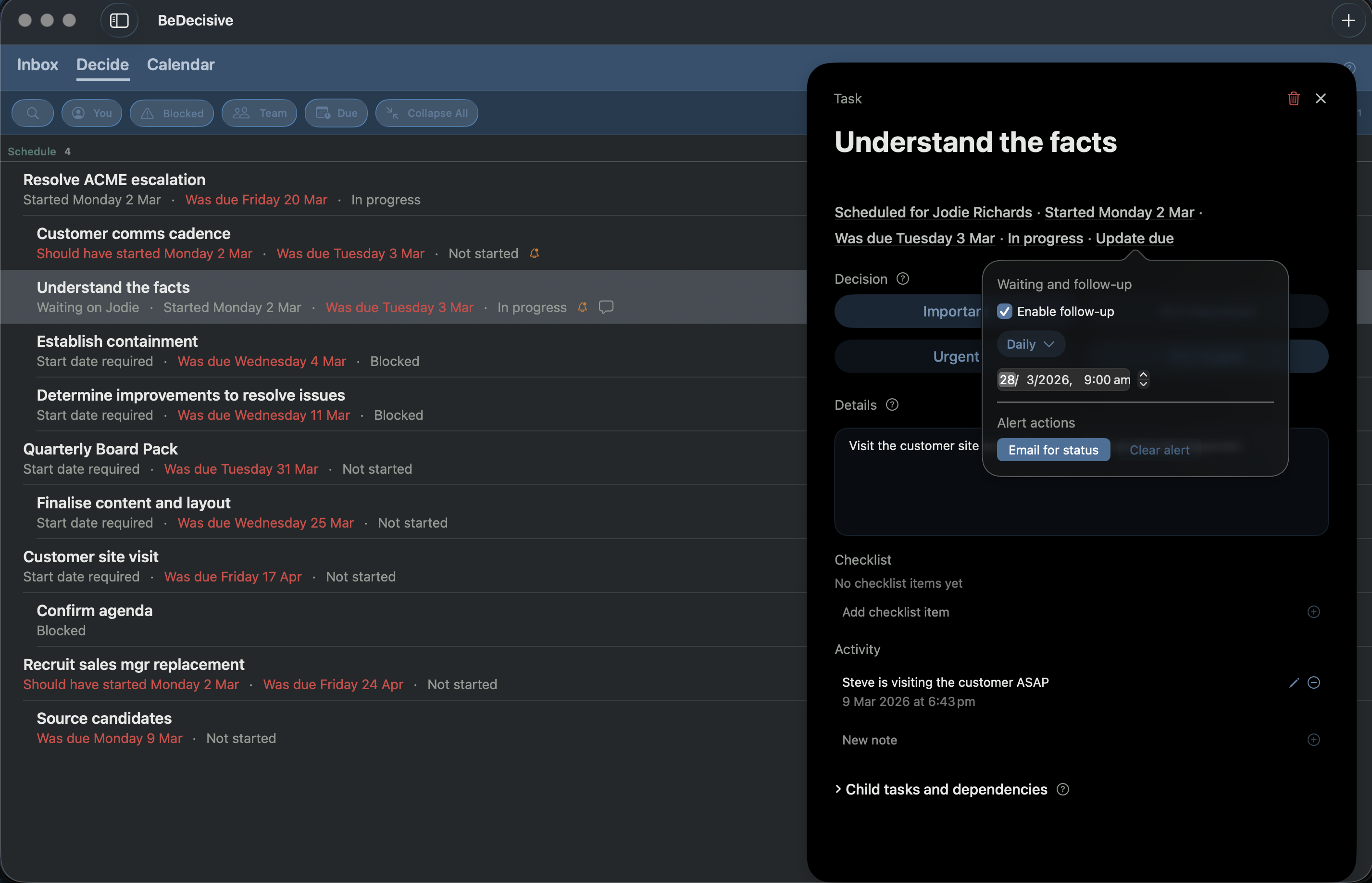
Task: Click the Clear alert link
Action: (x=1159, y=450)
